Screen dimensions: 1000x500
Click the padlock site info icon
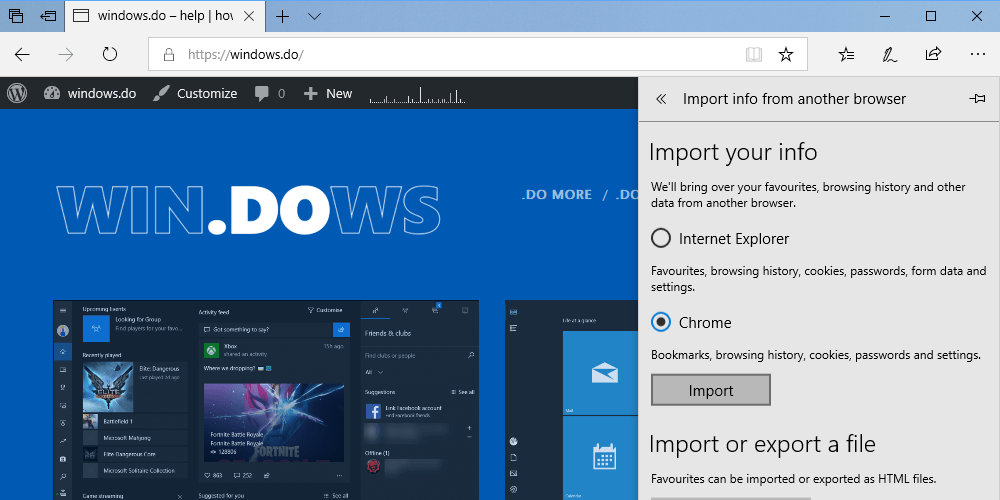(x=169, y=55)
